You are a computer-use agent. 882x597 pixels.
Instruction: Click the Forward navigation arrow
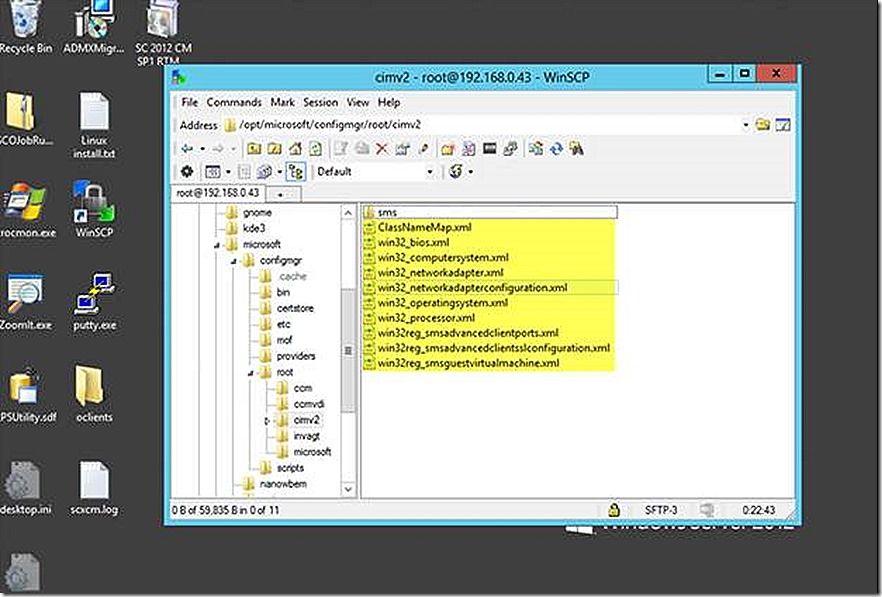coord(218,149)
